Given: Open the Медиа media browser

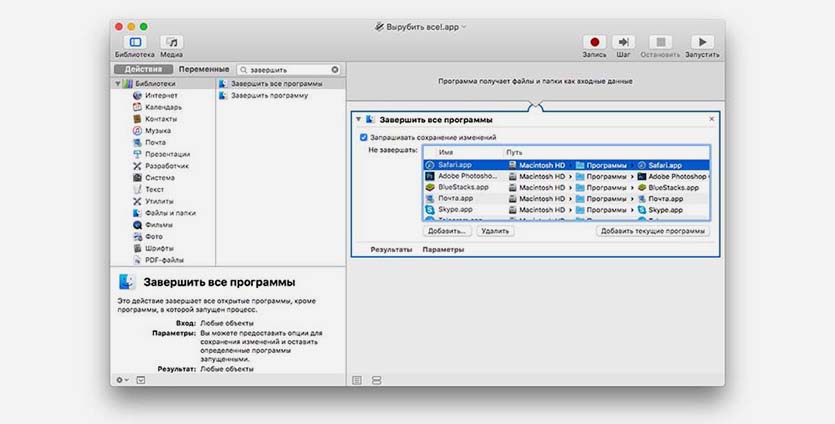Looking at the screenshot, I should point(171,42).
